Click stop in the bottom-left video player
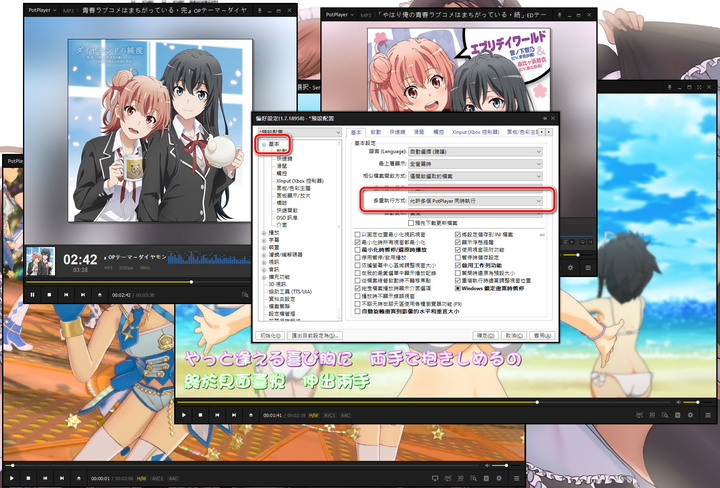 coord(28,478)
